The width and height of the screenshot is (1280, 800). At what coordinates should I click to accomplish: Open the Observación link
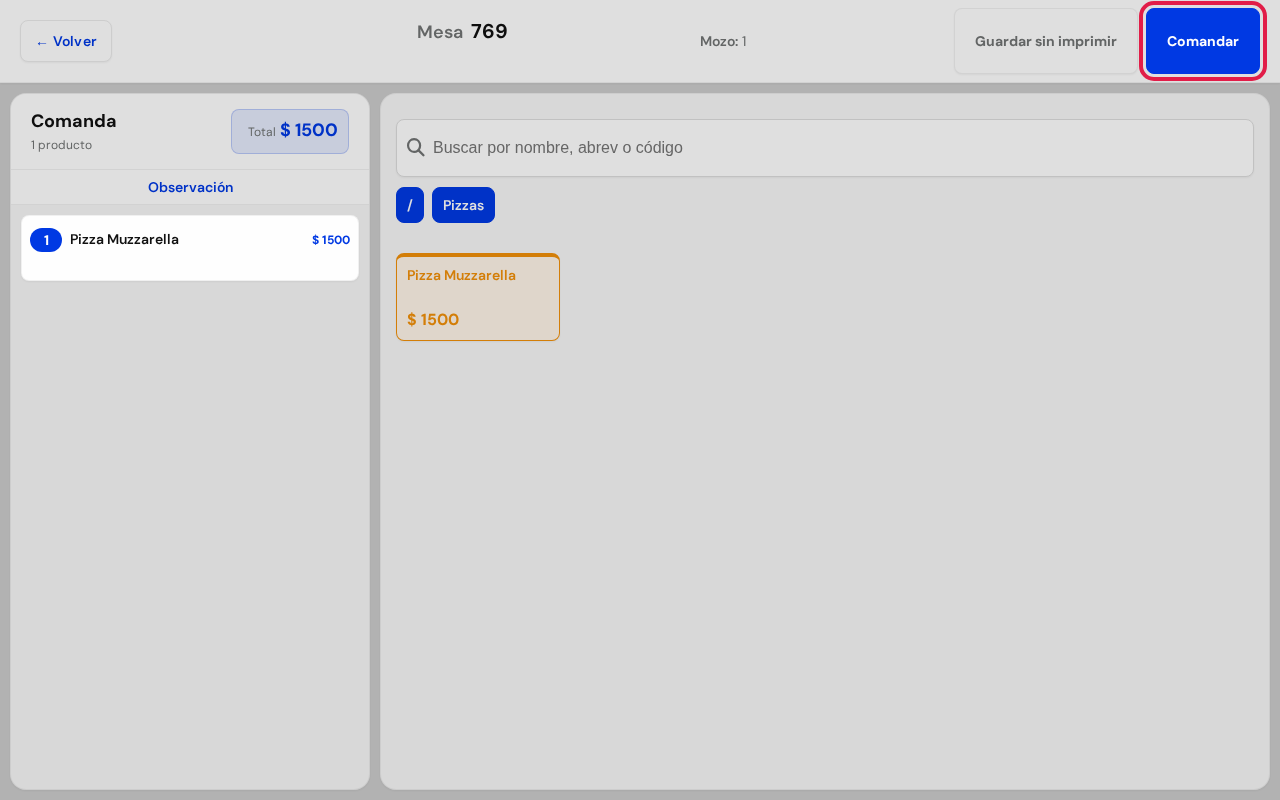click(x=190, y=187)
